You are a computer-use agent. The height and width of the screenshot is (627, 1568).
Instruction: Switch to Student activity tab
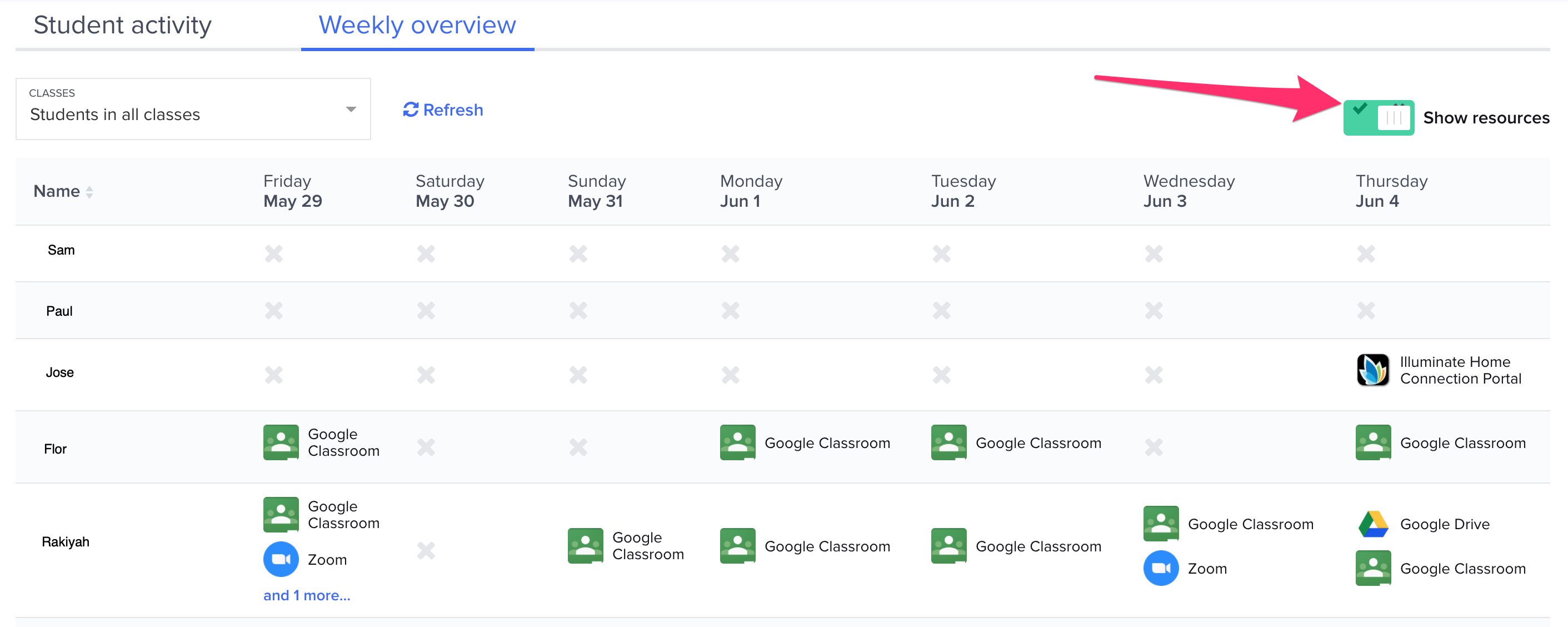pos(122,26)
